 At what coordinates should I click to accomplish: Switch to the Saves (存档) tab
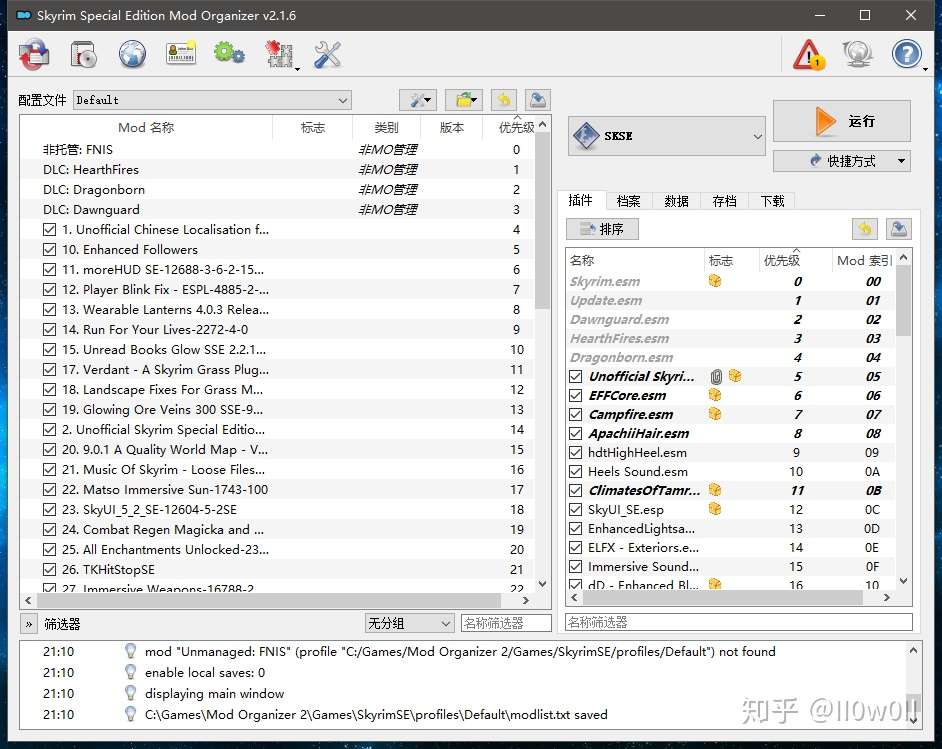pos(725,201)
